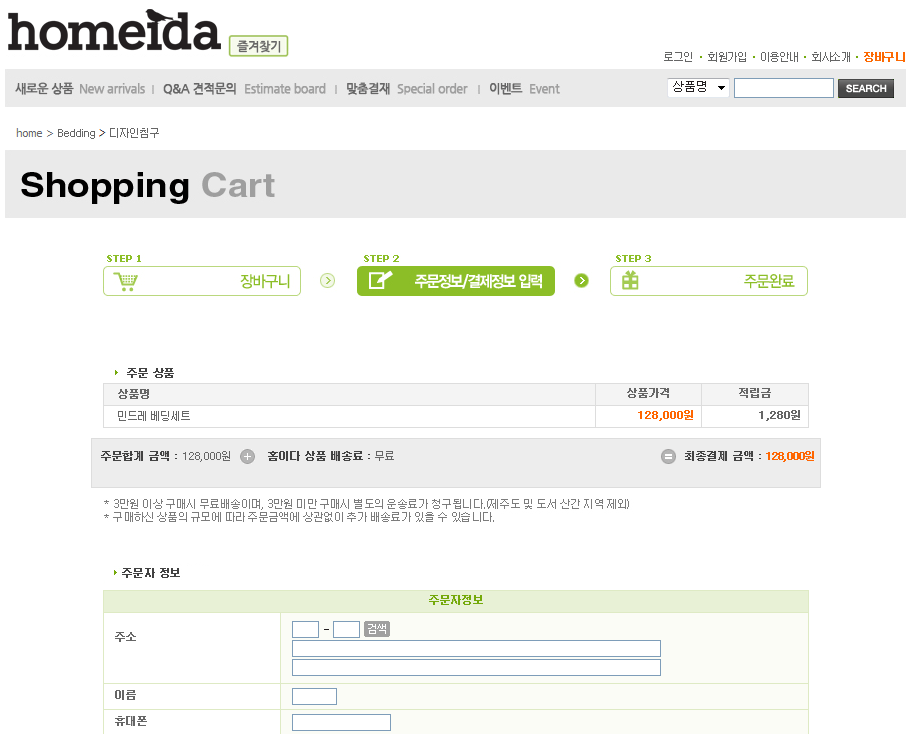Open 새로운 상품 New arrivals menu
This screenshot has width=910, height=734.
[80, 89]
